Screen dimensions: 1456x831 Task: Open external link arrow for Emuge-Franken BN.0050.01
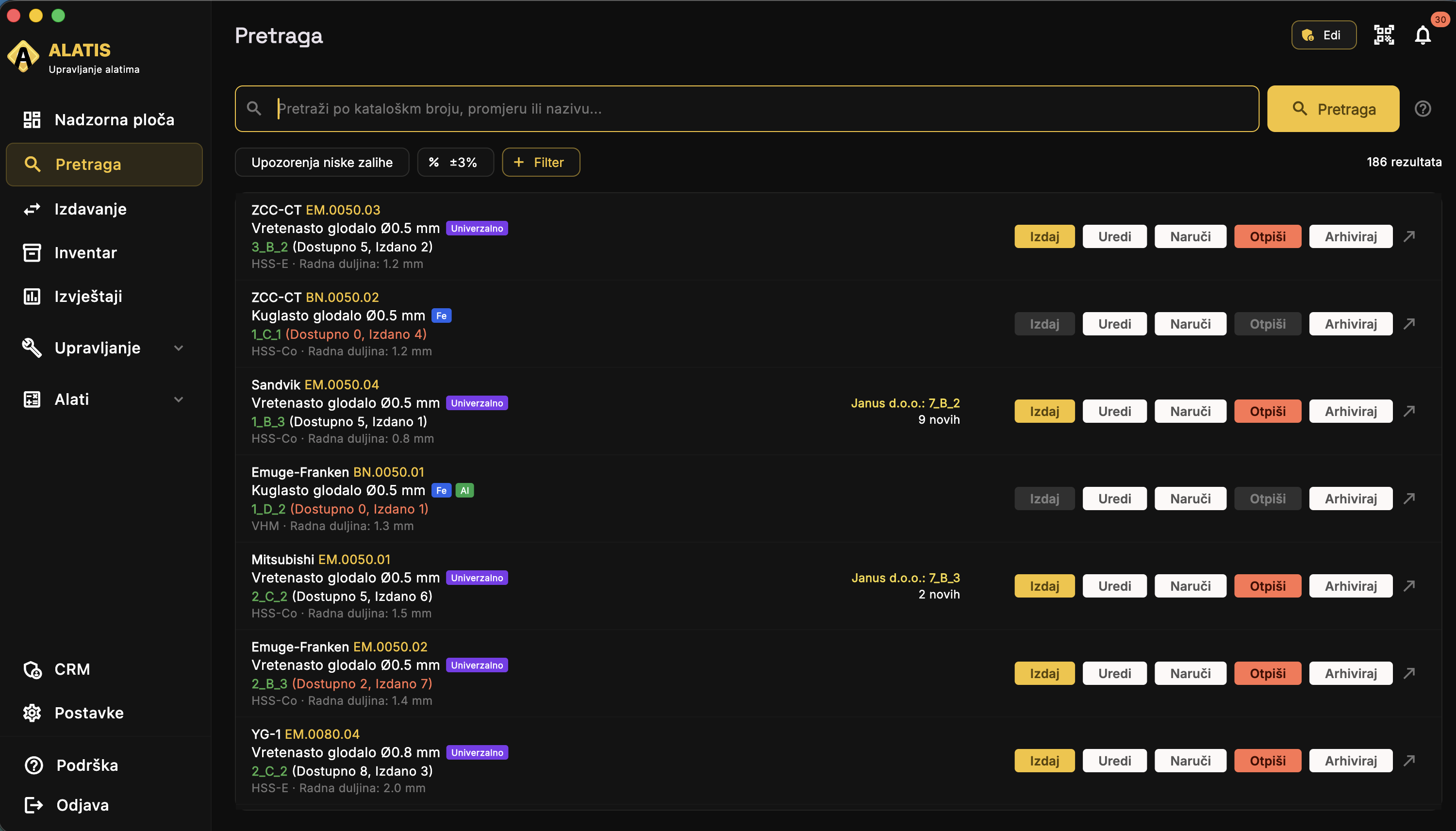1409,498
